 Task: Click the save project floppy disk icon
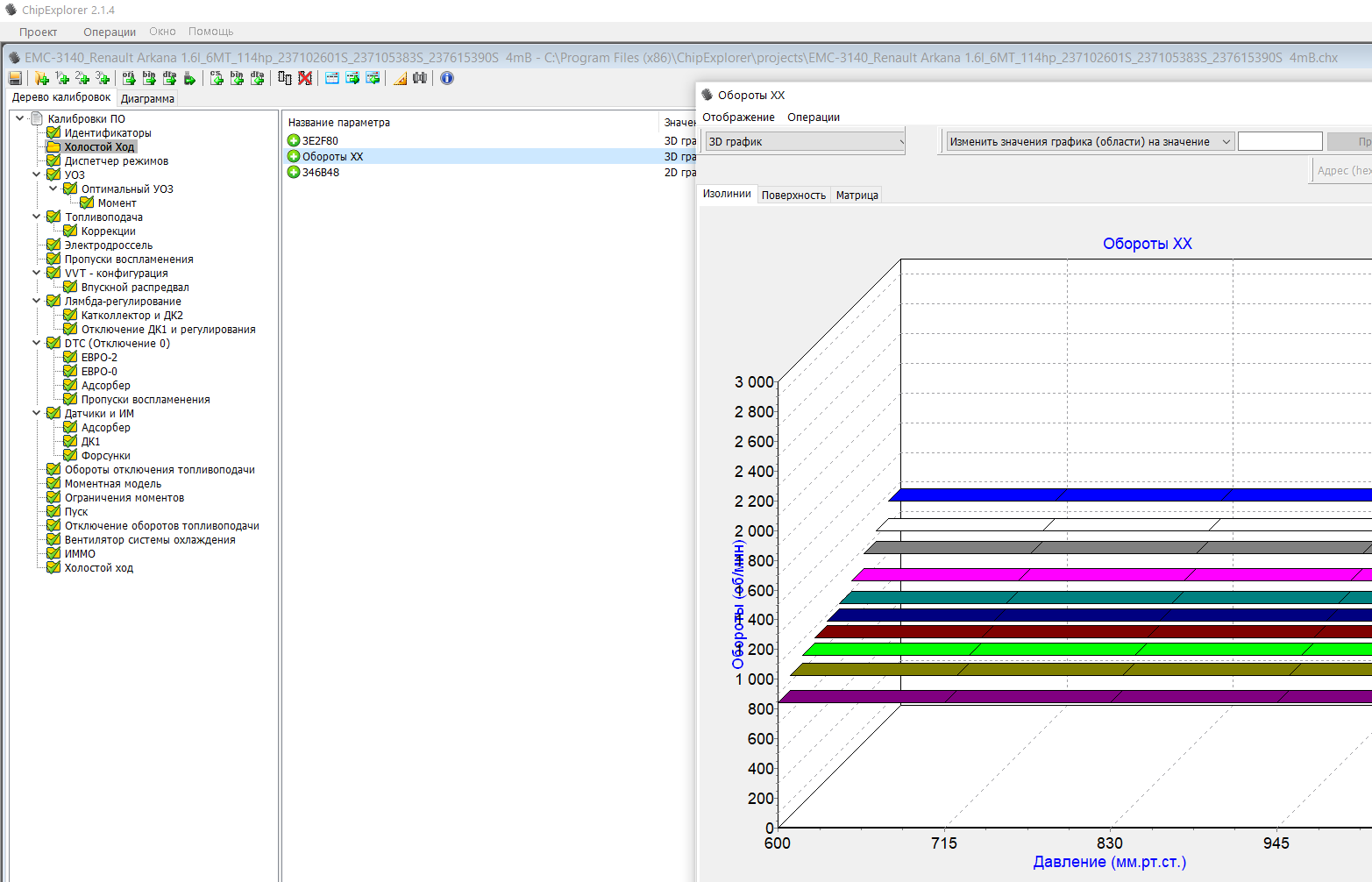[x=15, y=78]
